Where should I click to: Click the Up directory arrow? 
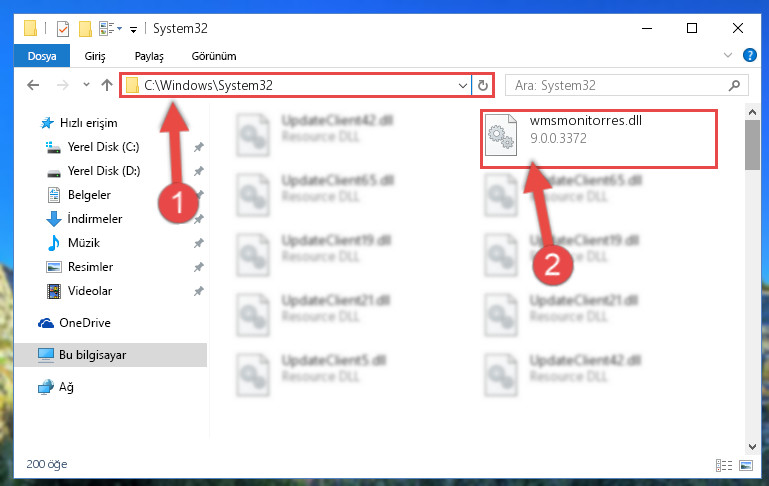106,85
